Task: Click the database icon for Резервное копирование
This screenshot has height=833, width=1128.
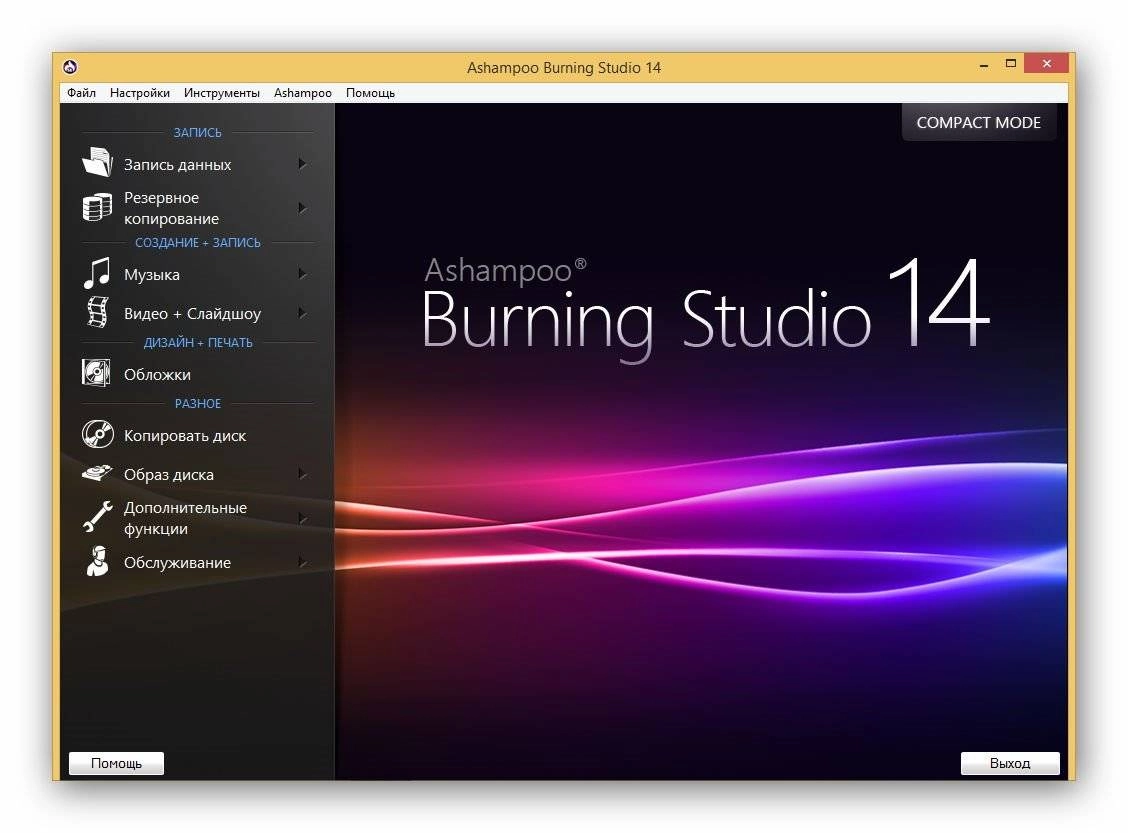Action: [x=97, y=207]
